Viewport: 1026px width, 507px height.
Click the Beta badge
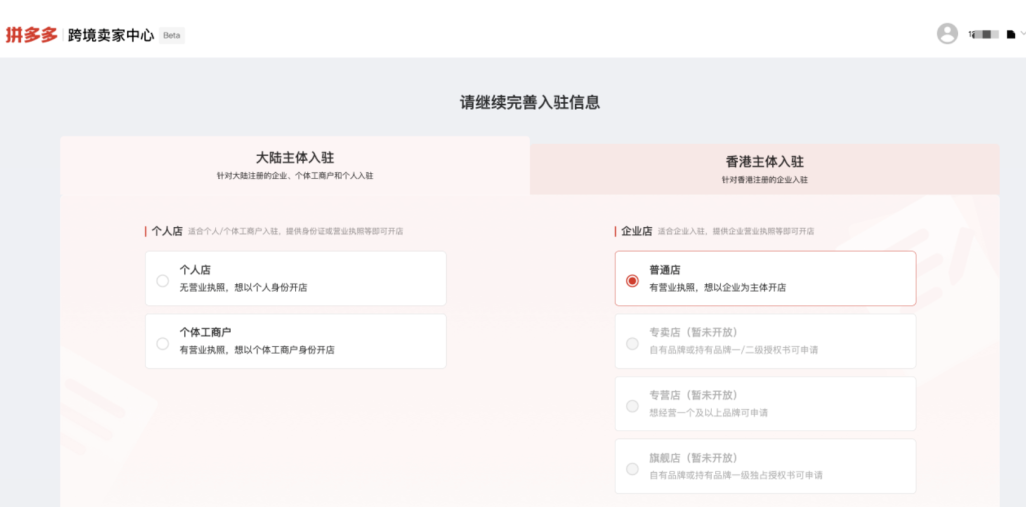coord(171,35)
